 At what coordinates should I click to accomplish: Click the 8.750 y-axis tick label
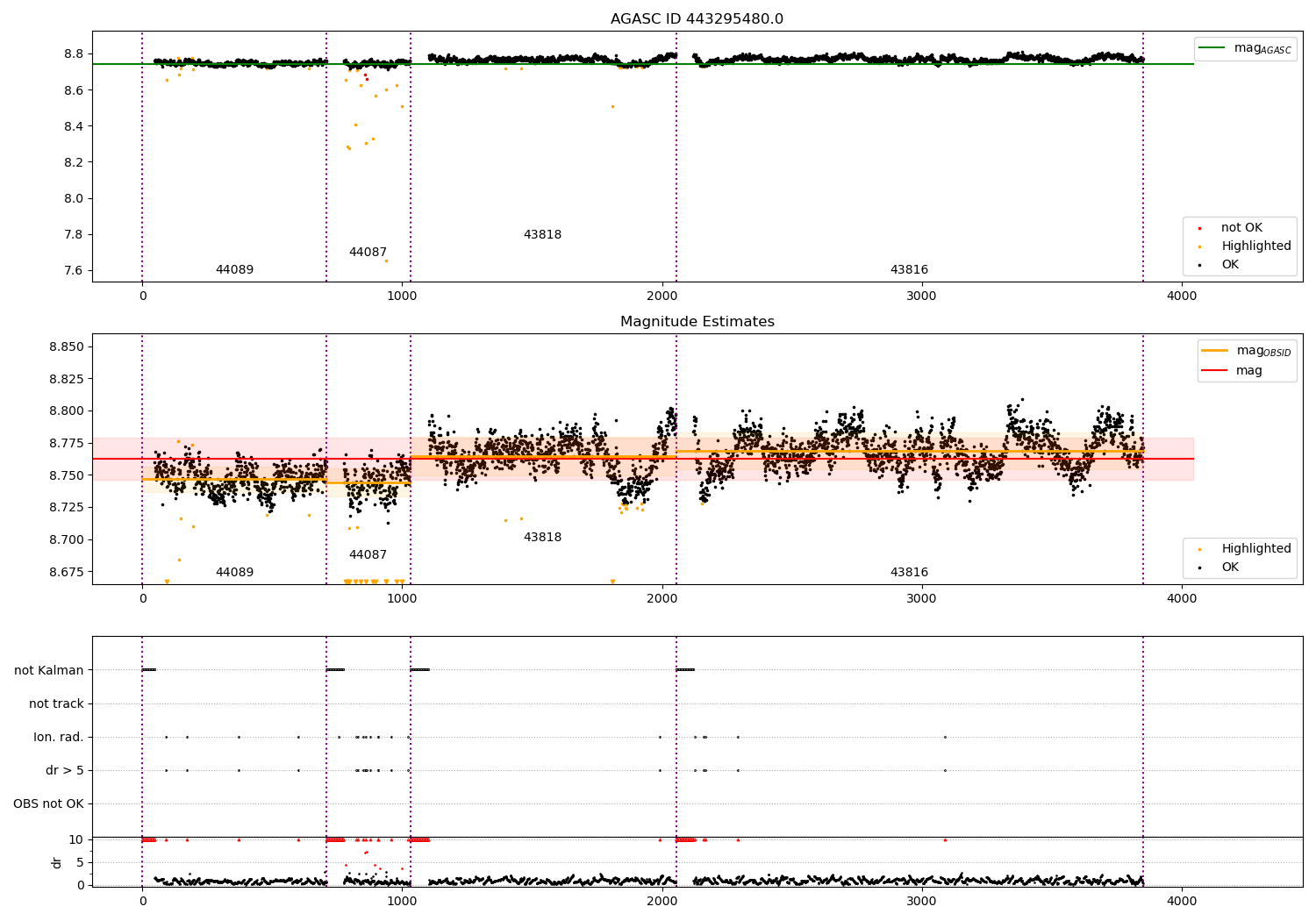(x=67, y=475)
